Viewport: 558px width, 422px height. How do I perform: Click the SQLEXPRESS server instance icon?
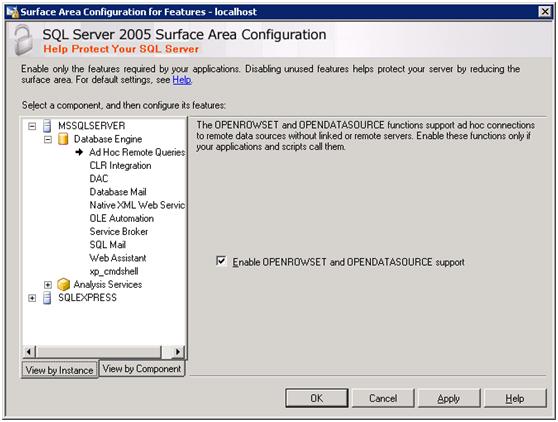point(47,298)
